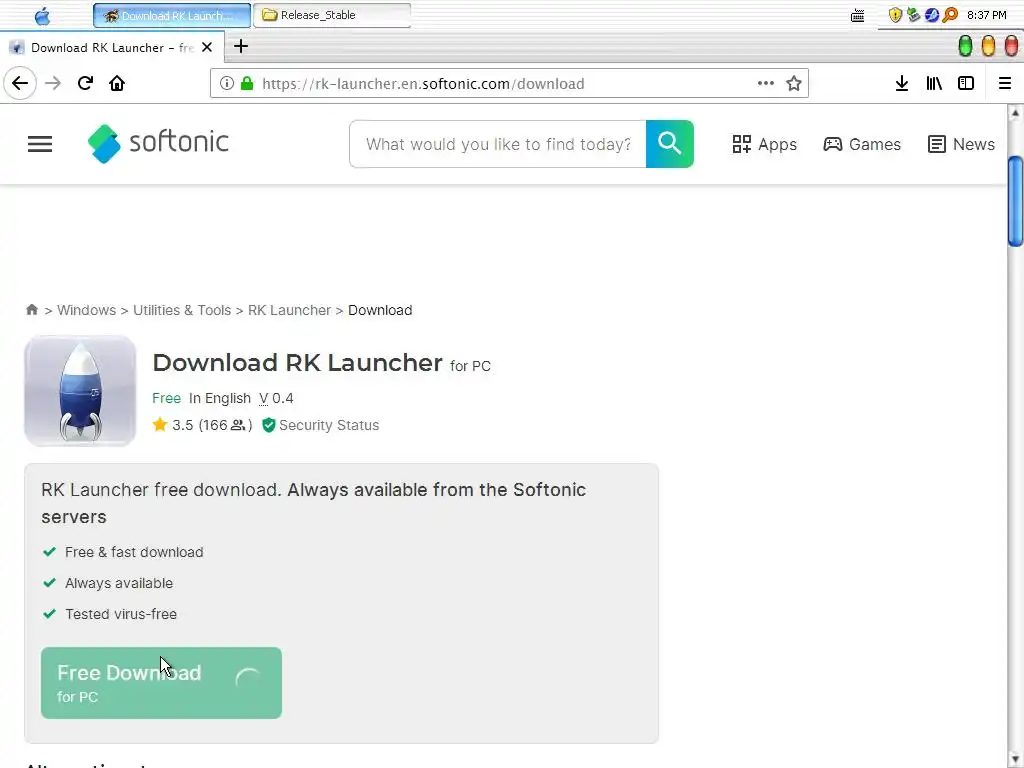Open the browser downloads panel
The height and width of the screenshot is (768, 1024).
click(901, 83)
